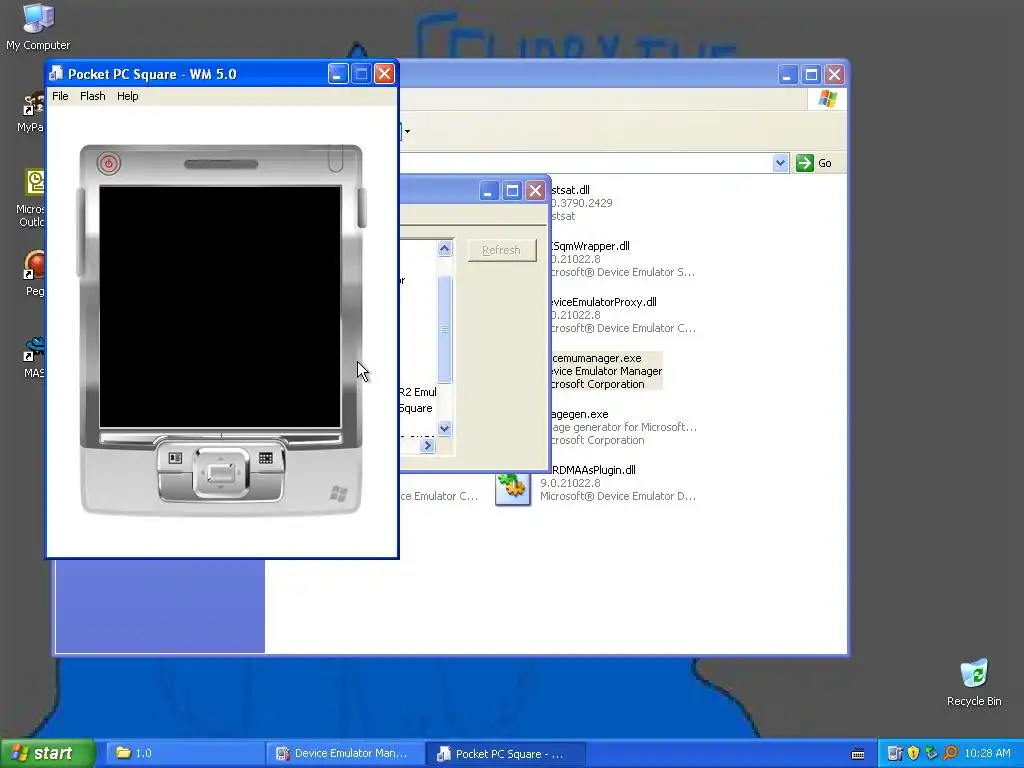The image size is (1024, 768).
Task: Tap the calendar grid hardware button on the device
Action: (x=266, y=458)
